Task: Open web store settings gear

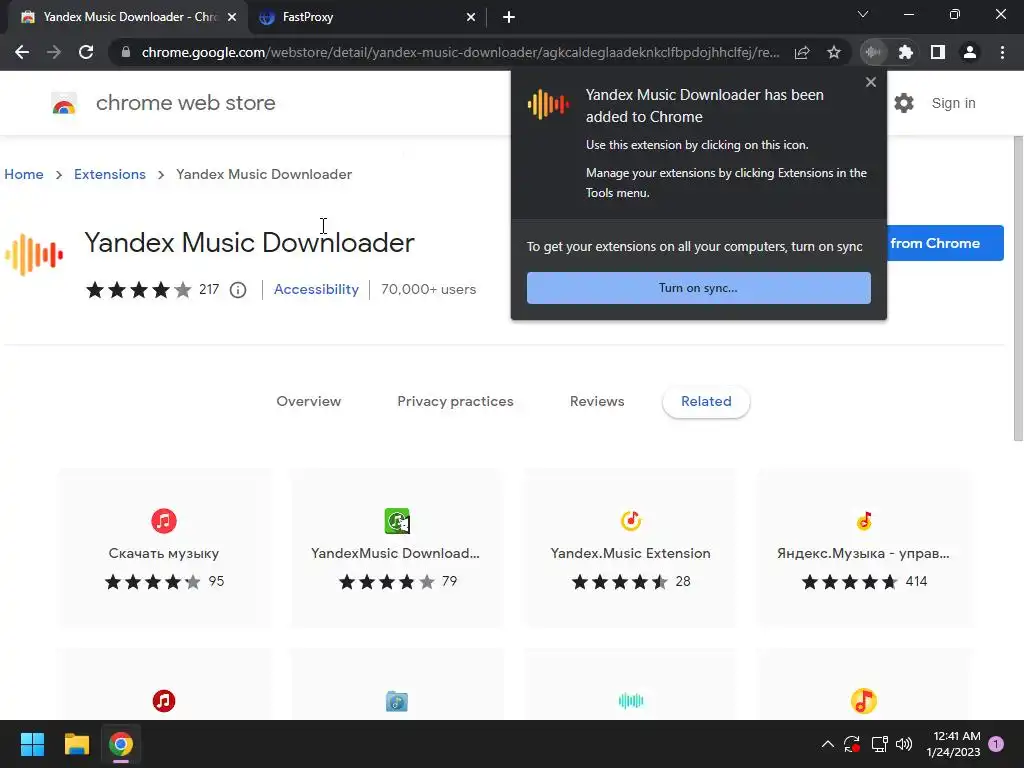Action: click(904, 103)
